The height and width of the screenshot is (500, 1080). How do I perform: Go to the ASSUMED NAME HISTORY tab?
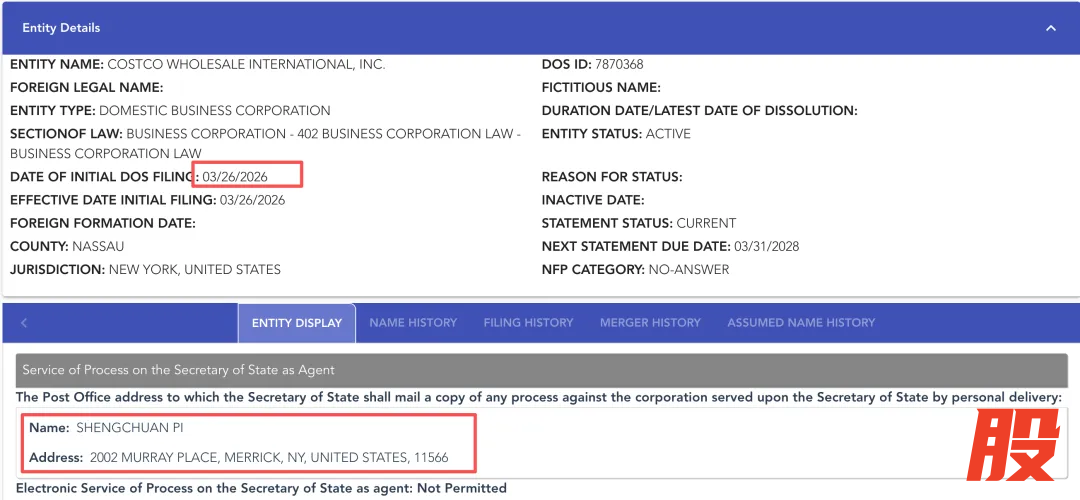[x=801, y=323]
